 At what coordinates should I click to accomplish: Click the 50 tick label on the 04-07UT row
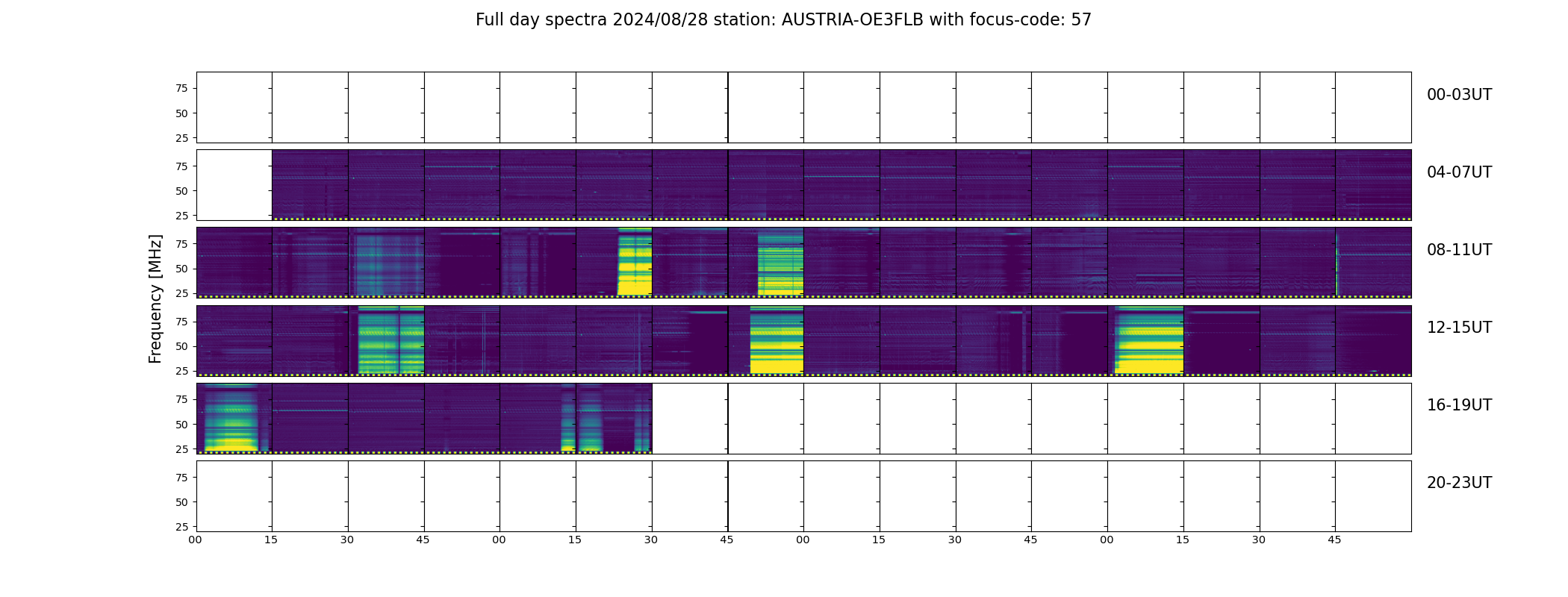pos(181,191)
